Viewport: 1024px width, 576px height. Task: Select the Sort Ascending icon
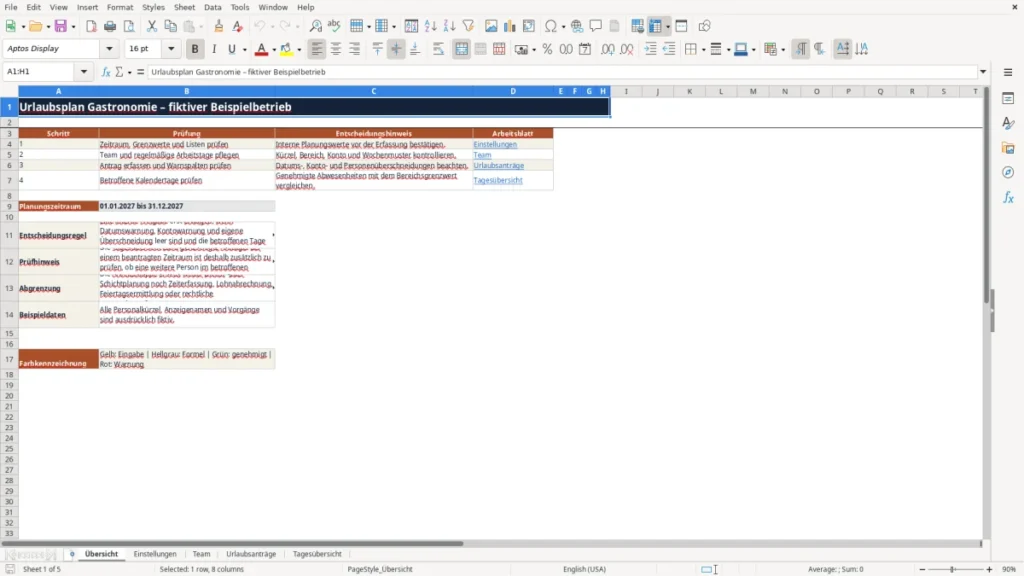point(430,26)
